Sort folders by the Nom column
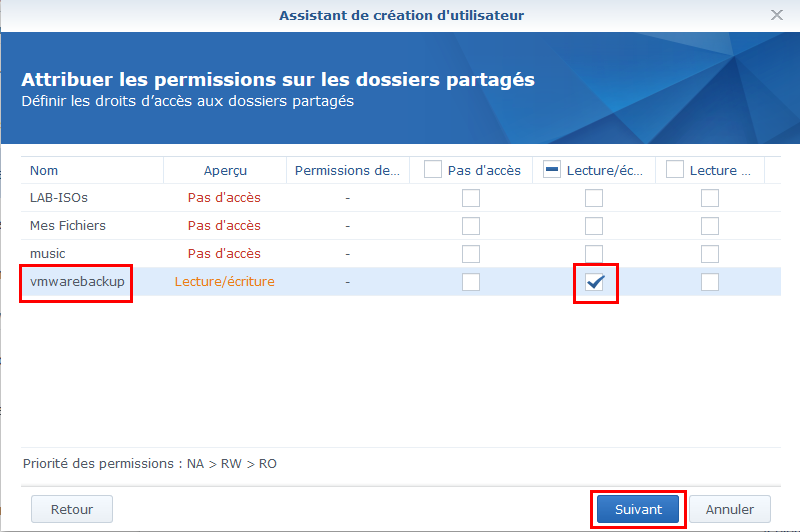800x532 pixels. tap(44, 170)
